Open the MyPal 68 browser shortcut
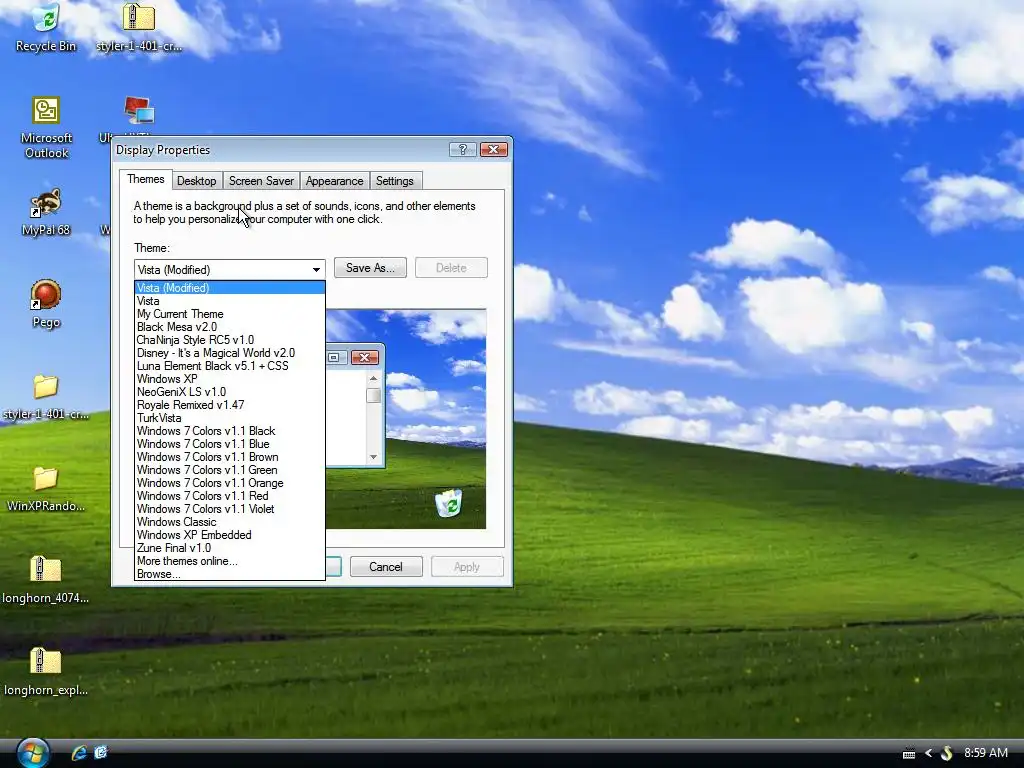1024x768 pixels. coord(46,212)
